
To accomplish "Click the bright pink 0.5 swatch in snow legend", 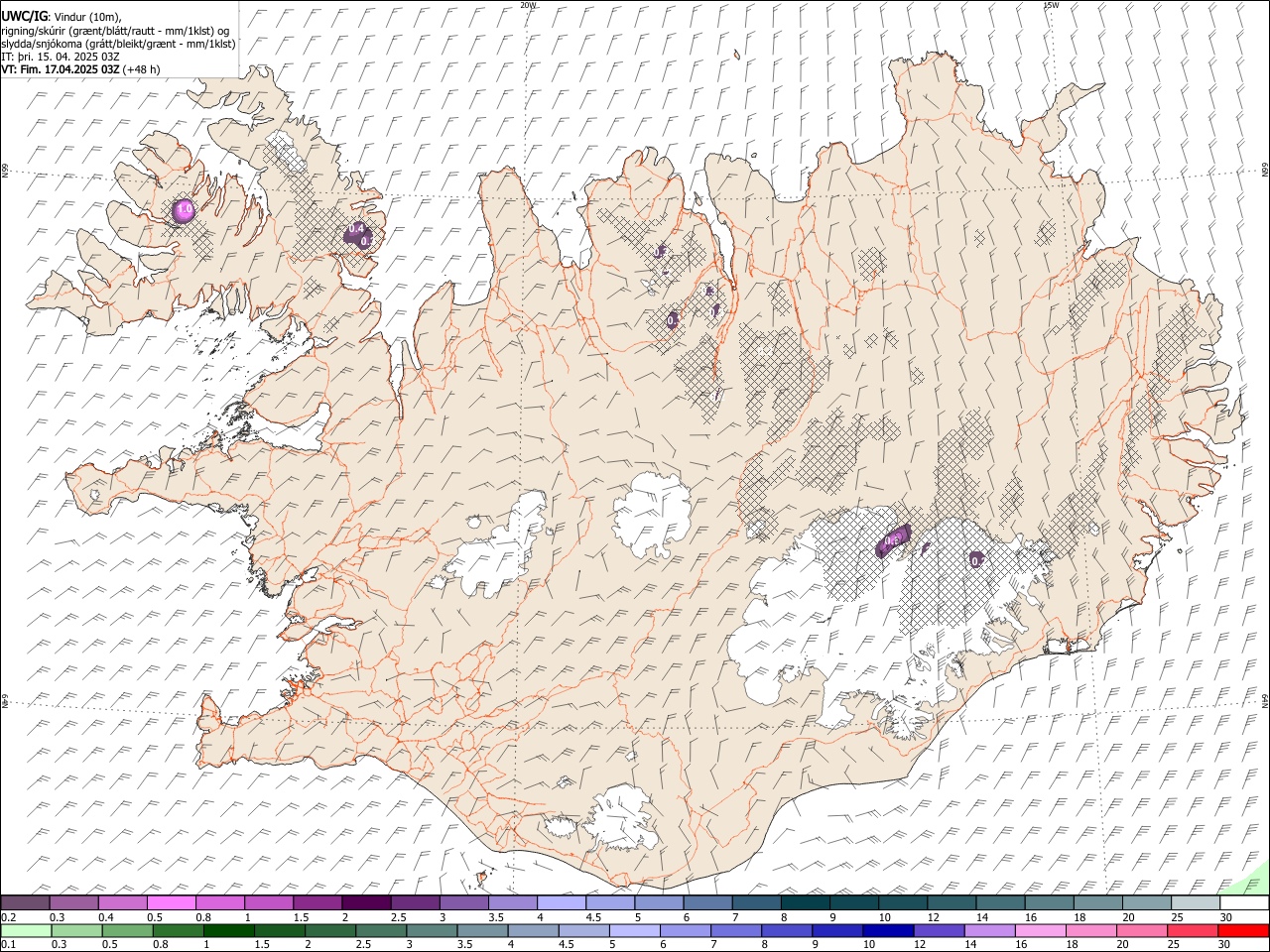I will point(171,902).
